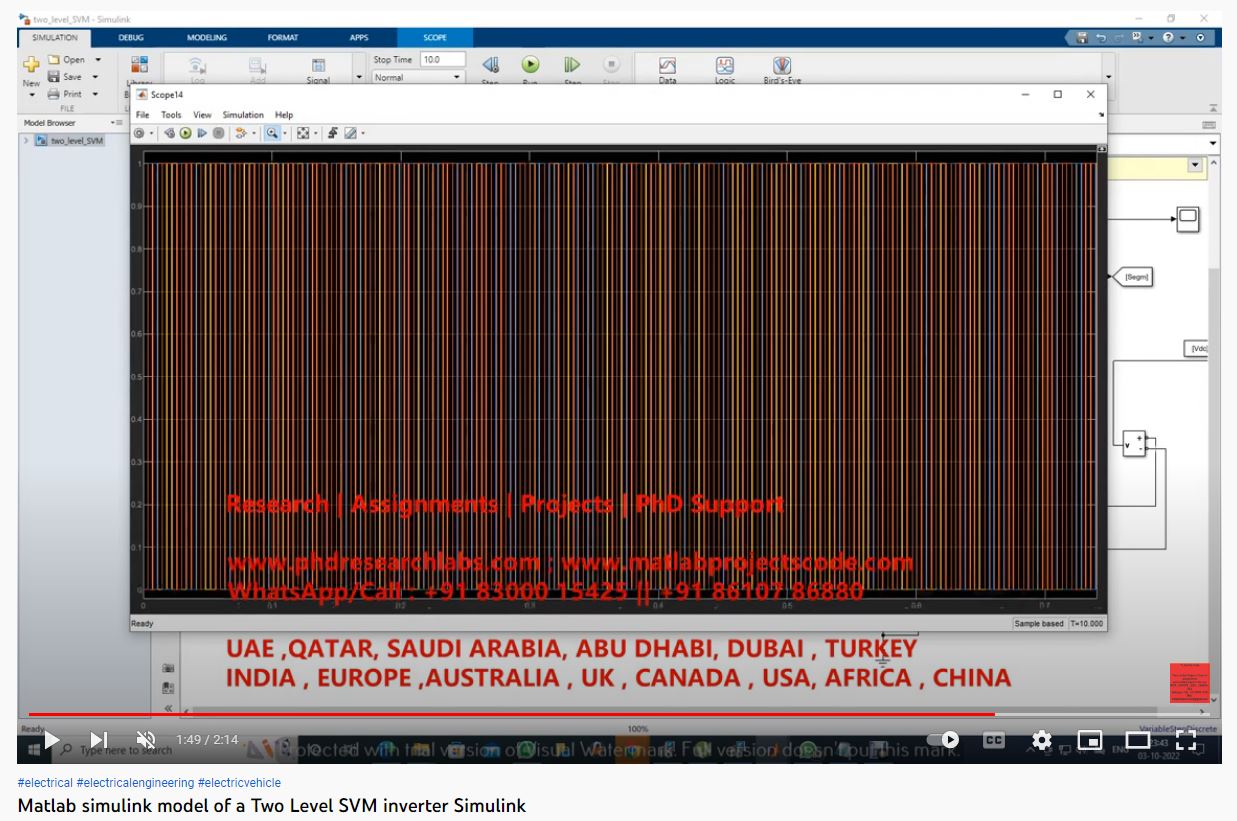Click the Data Inspector icon in the ribbon
1237x821 pixels.
[x=667, y=66]
